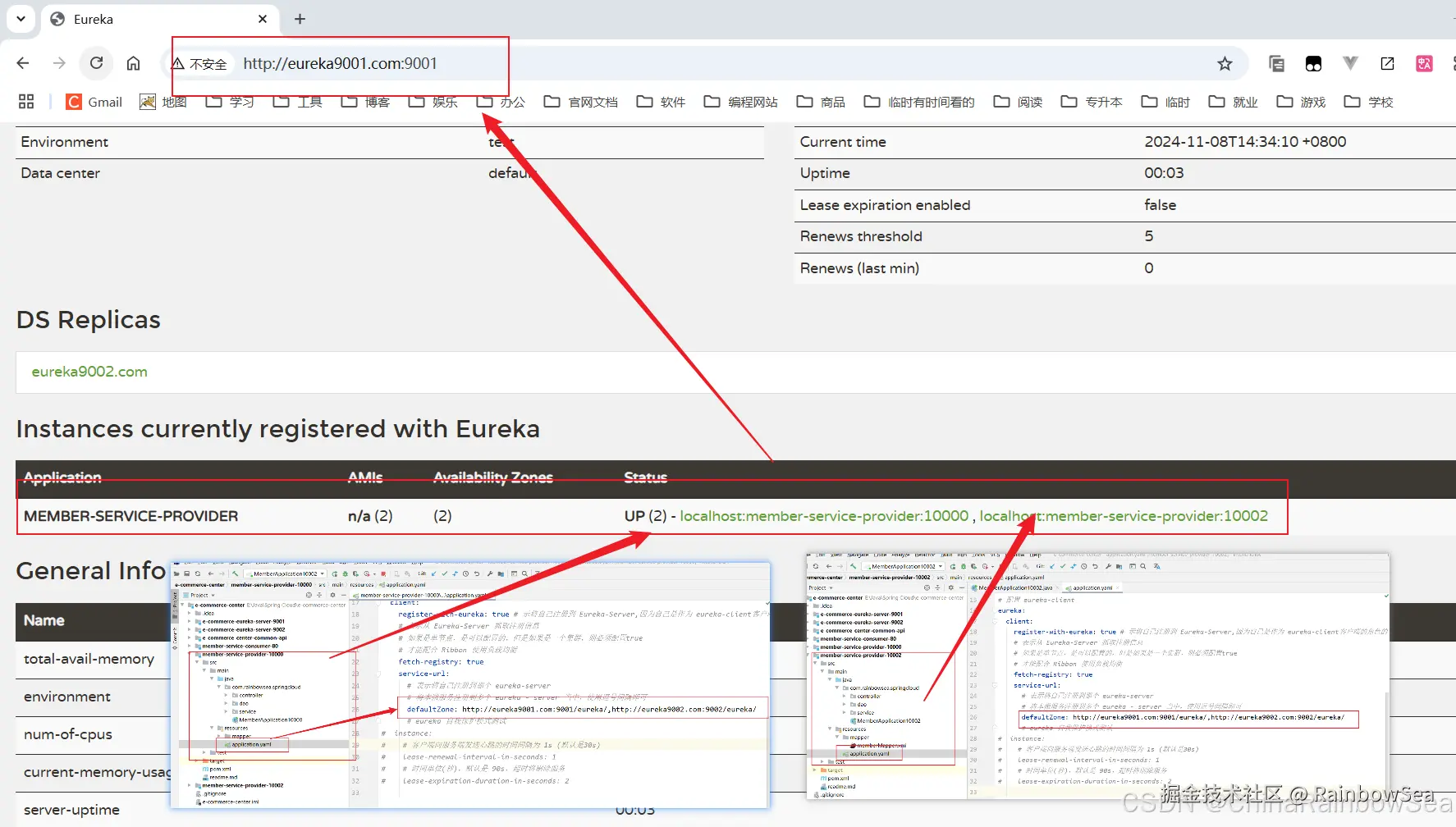
Task: Expand the 官网文档 bookmark folder
Action: (581, 102)
